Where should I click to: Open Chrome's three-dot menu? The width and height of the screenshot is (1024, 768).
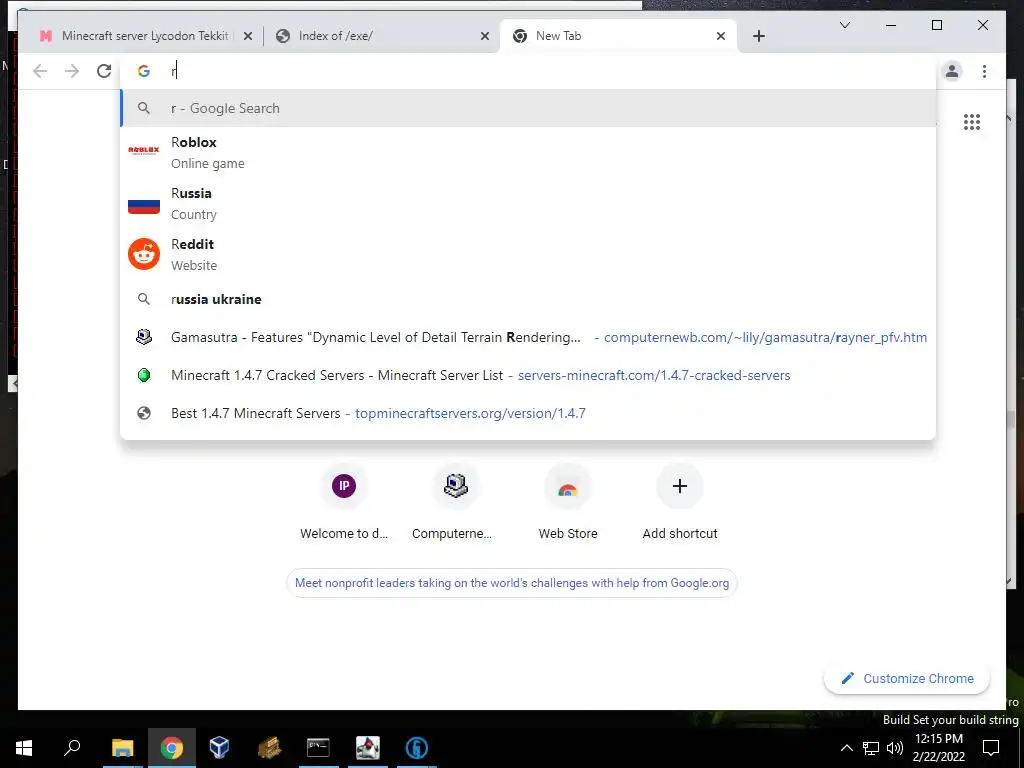(x=984, y=71)
